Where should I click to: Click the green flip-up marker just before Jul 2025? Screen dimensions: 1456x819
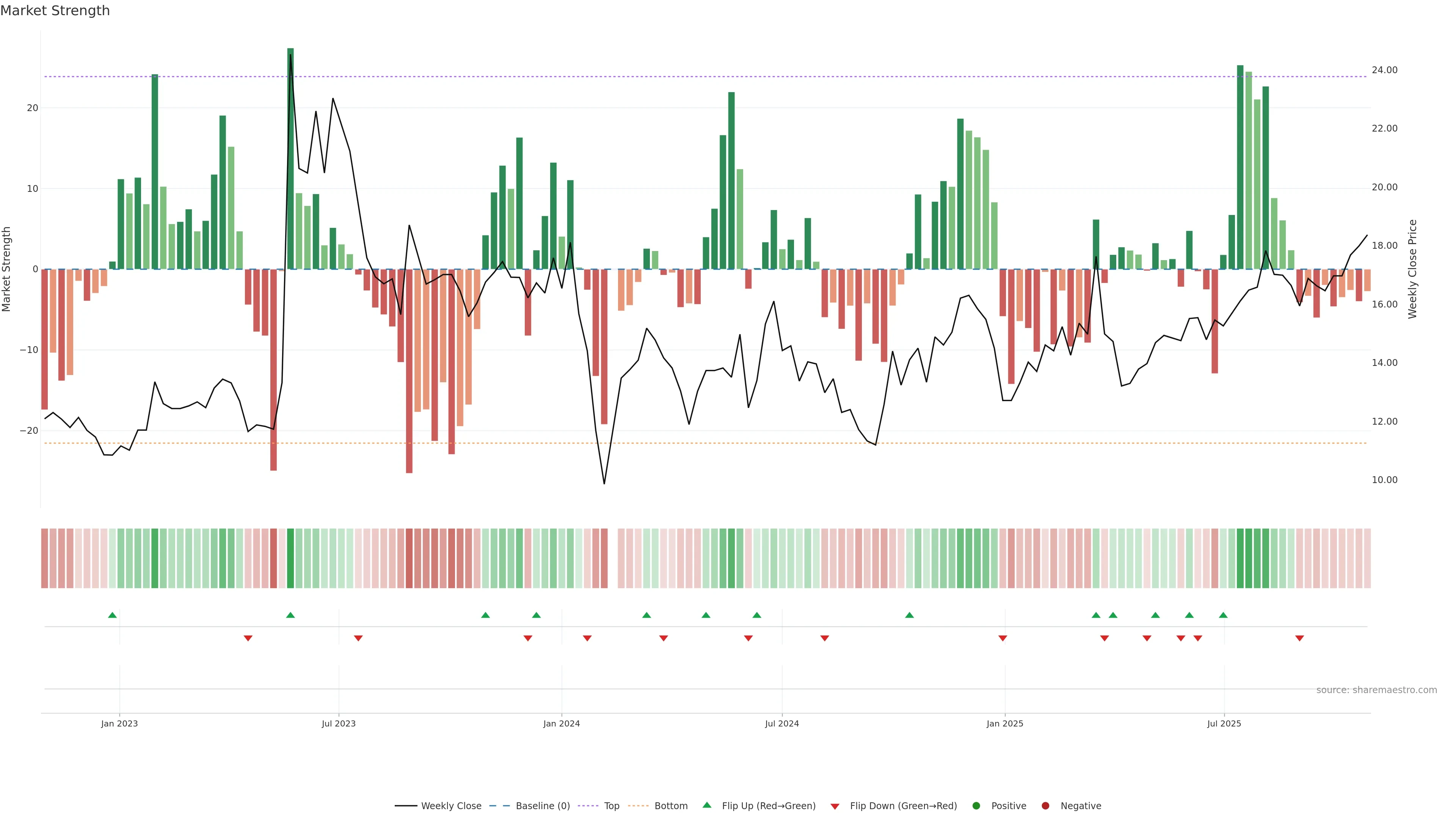[1223, 615]
